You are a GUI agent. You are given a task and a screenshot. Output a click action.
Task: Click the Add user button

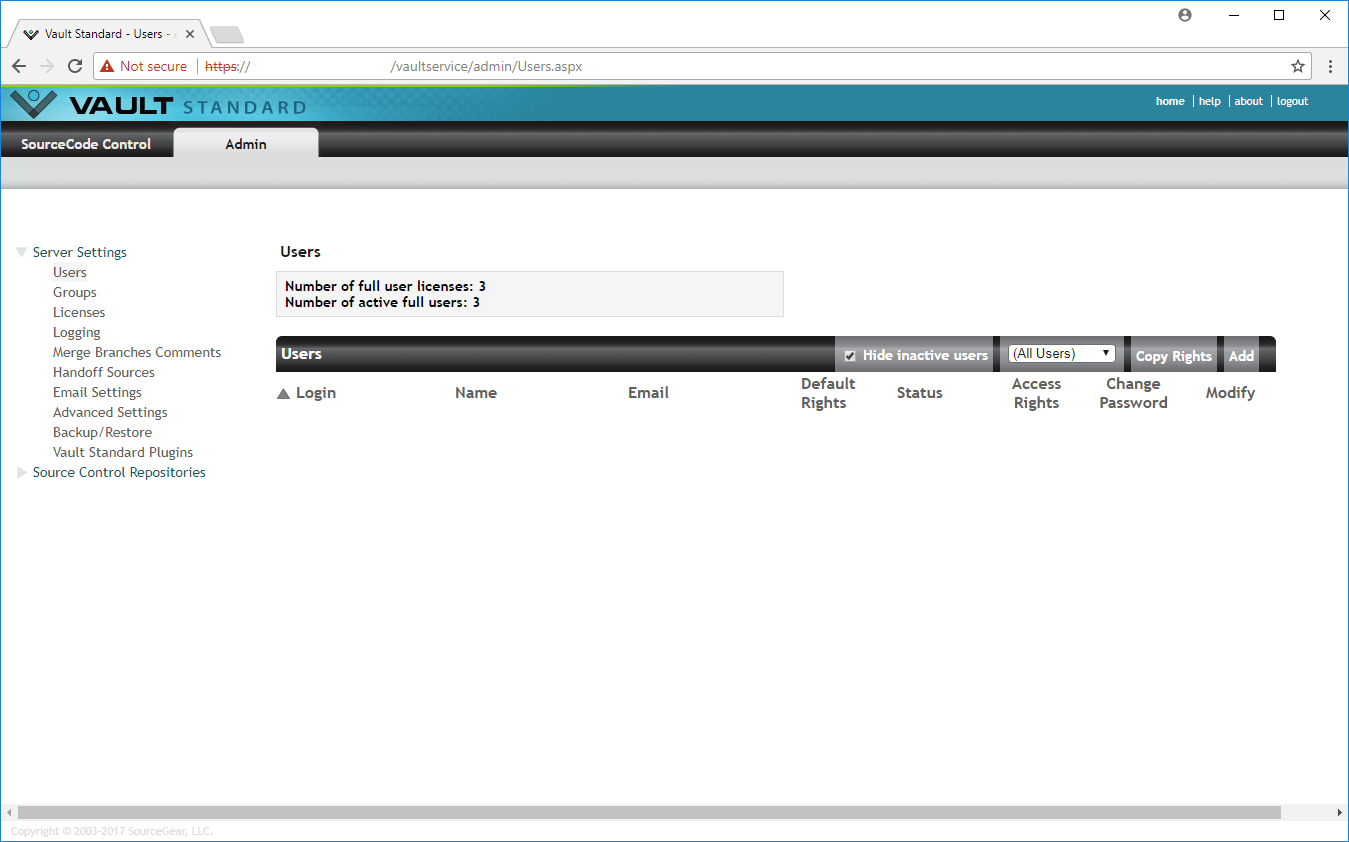1241,356
